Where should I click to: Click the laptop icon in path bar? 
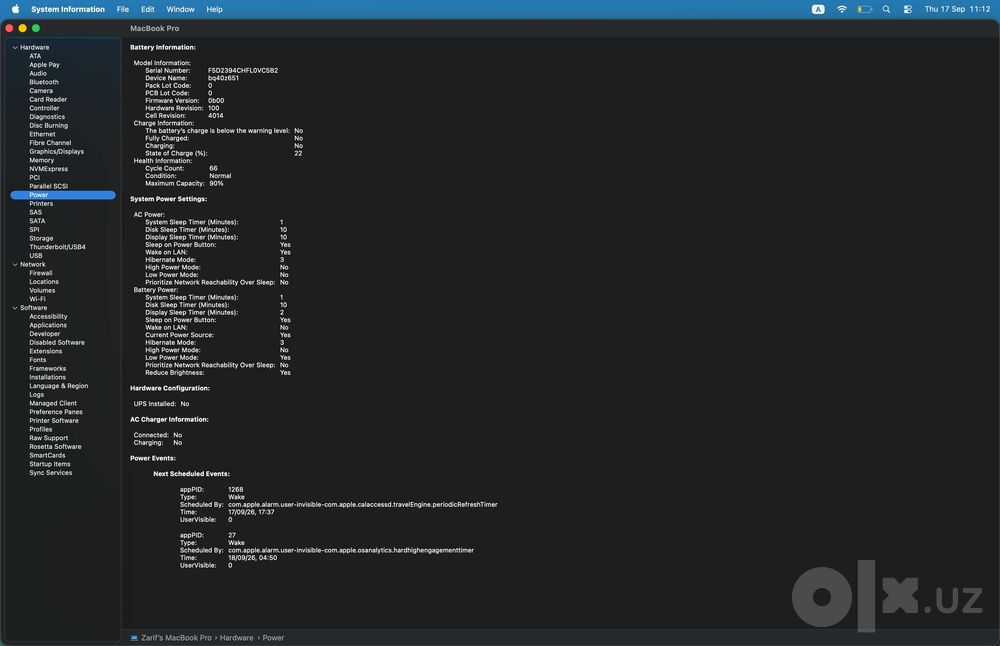click(x=134, y=638)
